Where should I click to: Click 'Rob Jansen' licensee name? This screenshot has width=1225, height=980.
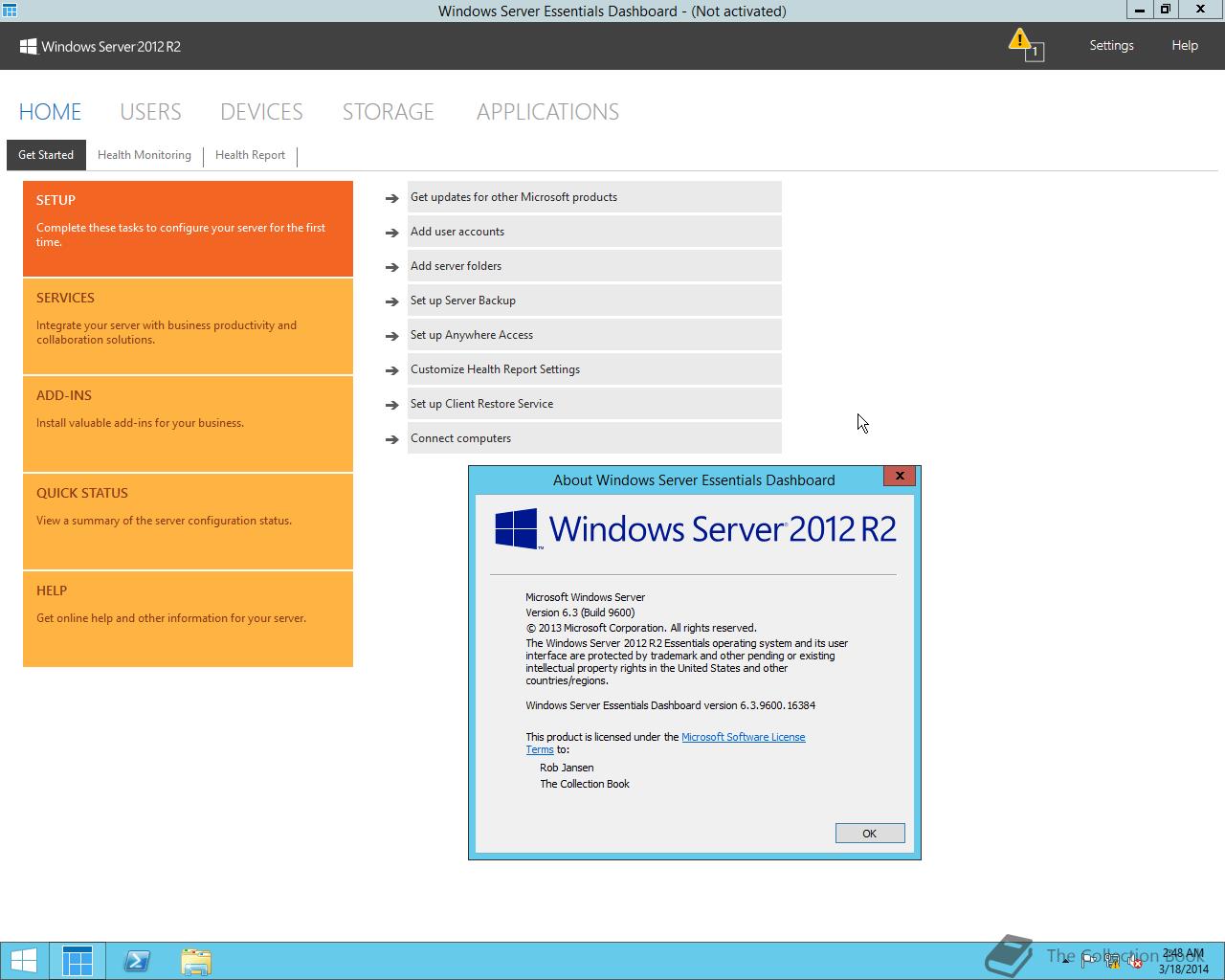(x=567, y=768)
